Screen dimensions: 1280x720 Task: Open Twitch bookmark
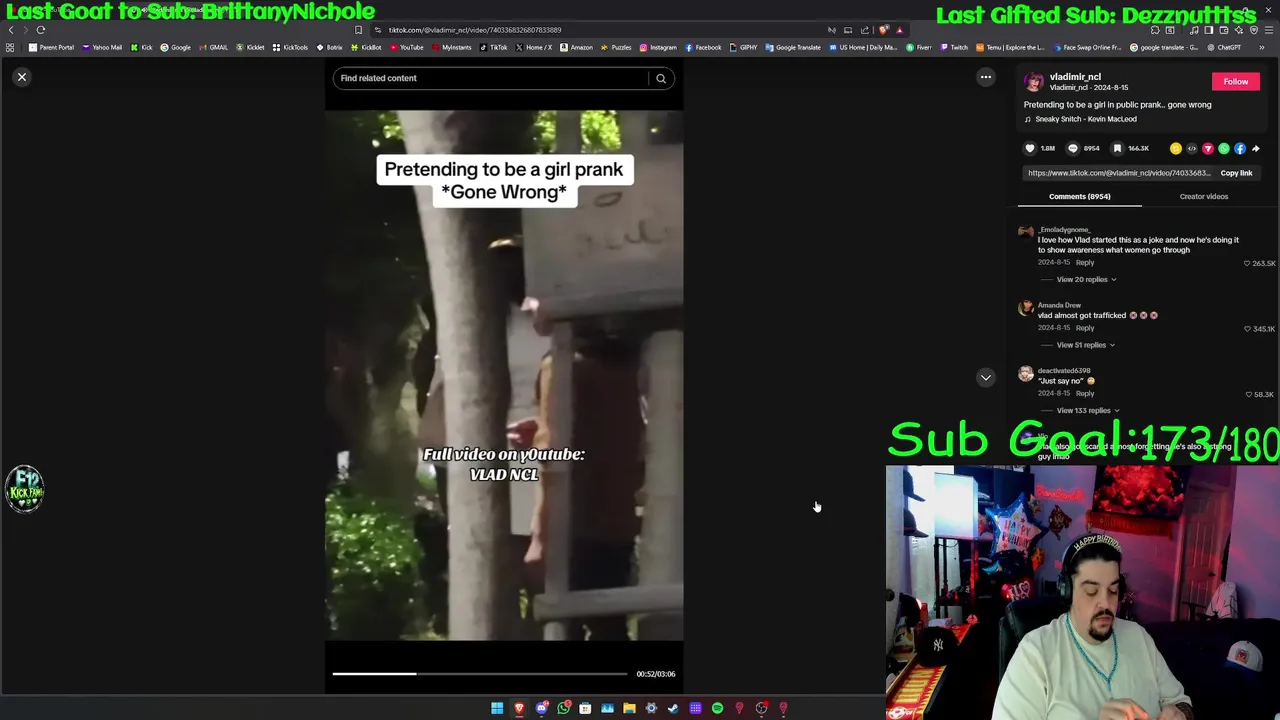(954, 47)
